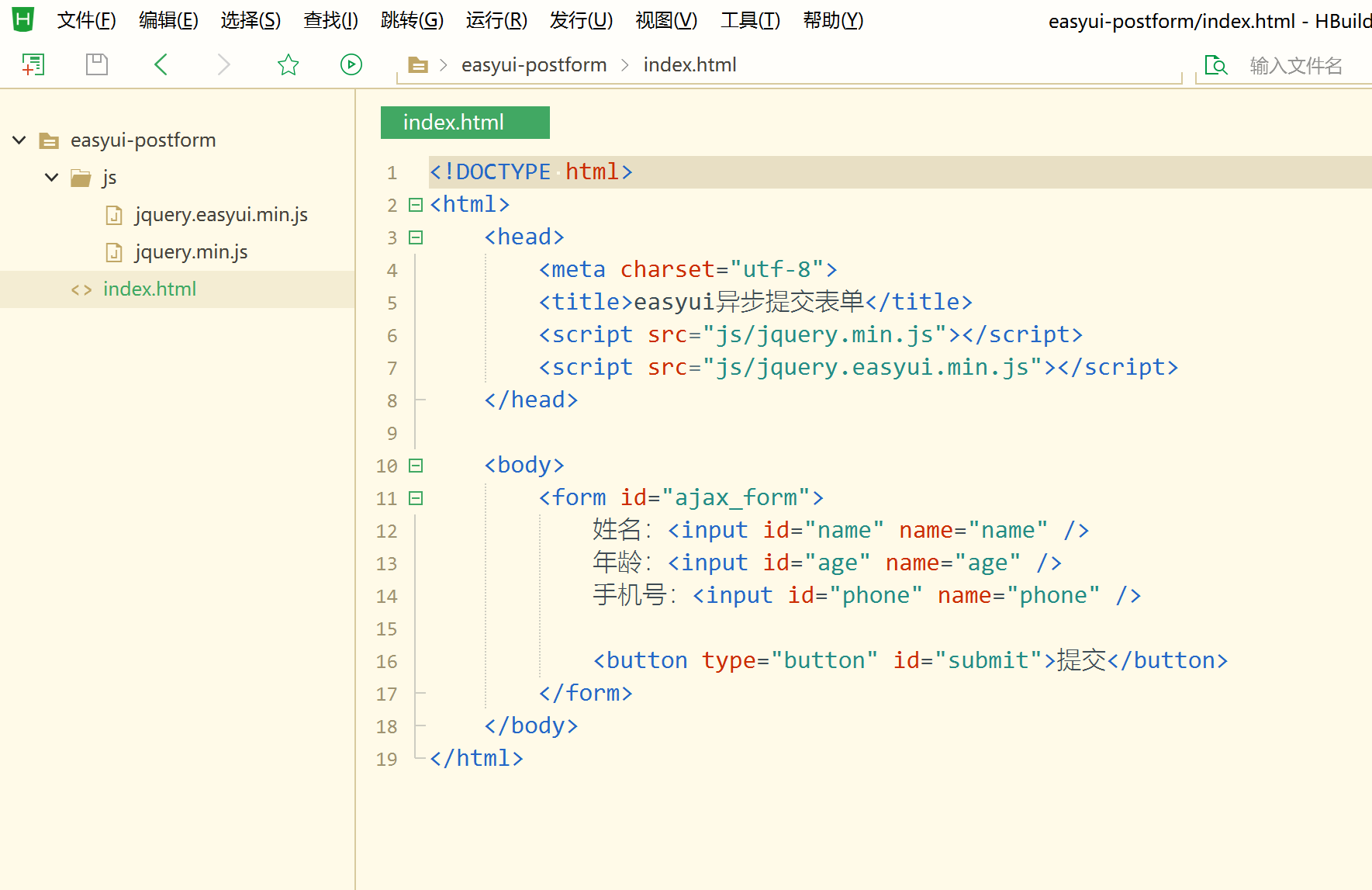
Task: Fold the head block on line 3
Action: coord(416,237)
